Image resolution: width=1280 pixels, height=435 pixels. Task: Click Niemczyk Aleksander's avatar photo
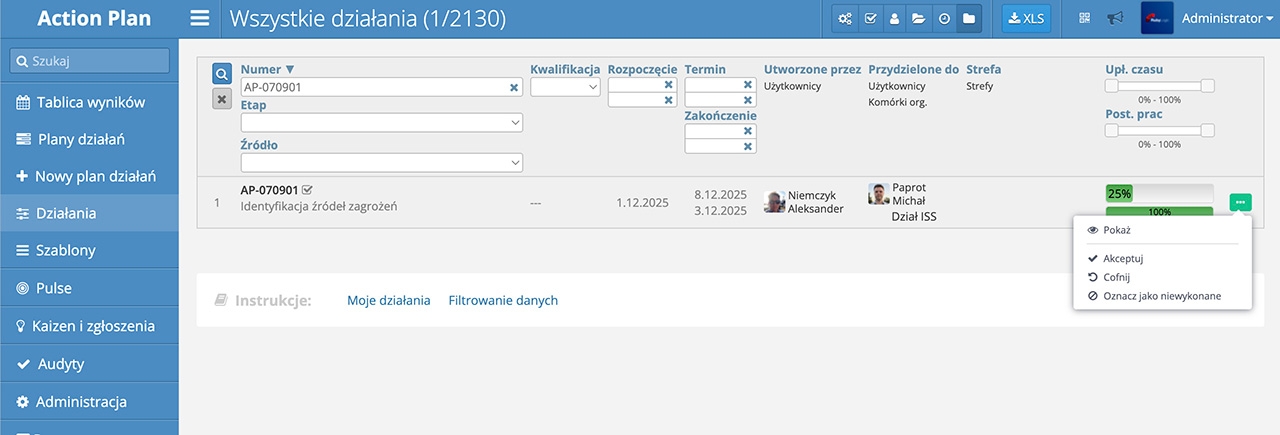point(774,202)
